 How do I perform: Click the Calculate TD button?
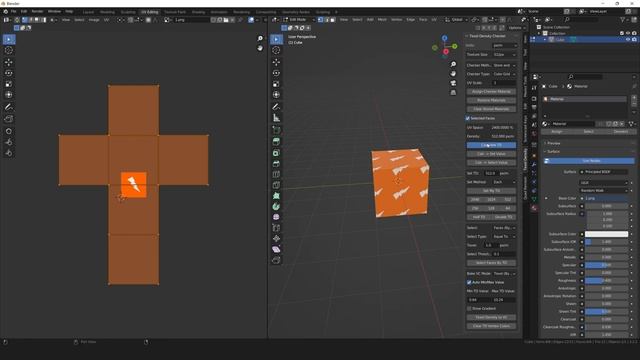pyautogui.click(x=491, y=145)
